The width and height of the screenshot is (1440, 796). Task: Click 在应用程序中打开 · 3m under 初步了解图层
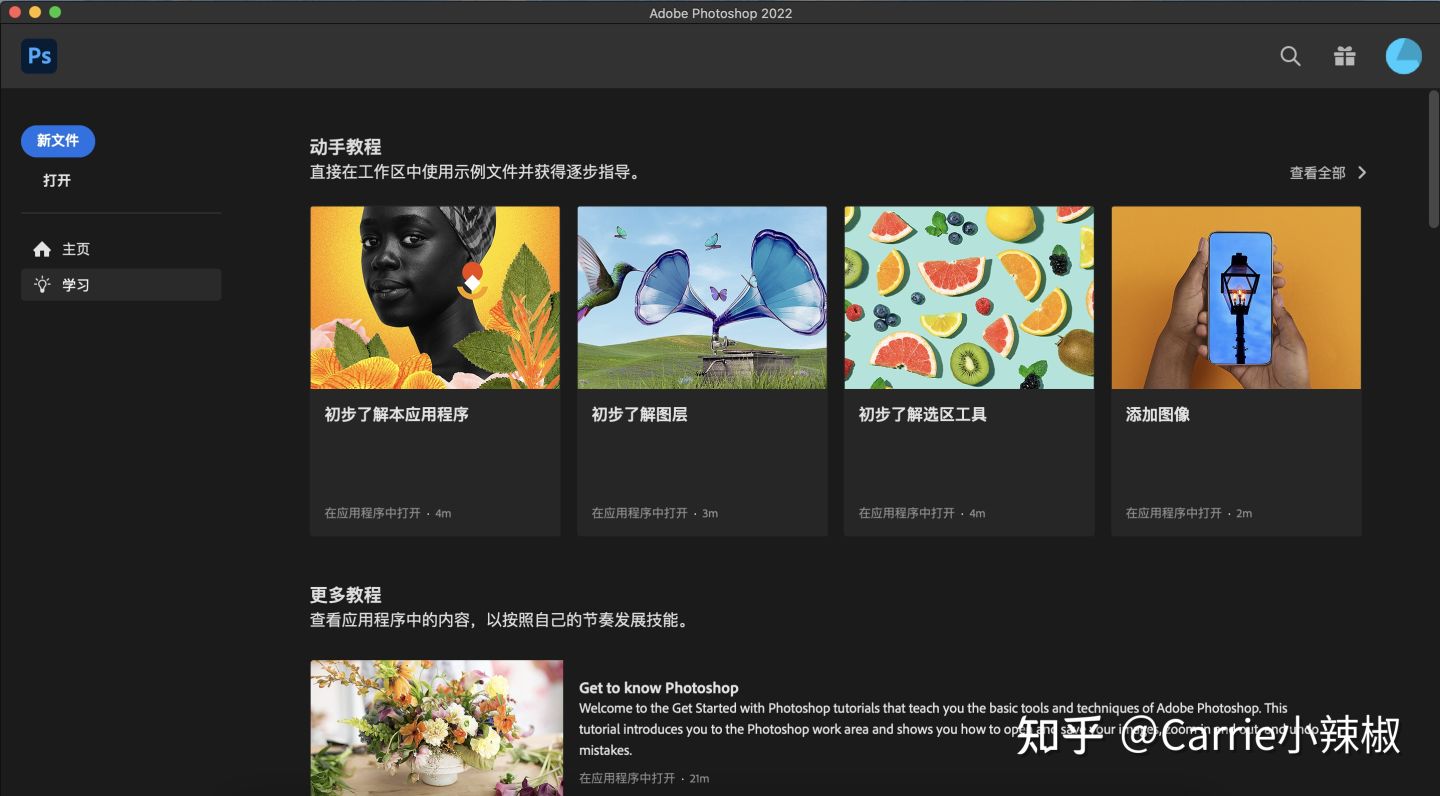pyautogui.click(x=655, y=513)
